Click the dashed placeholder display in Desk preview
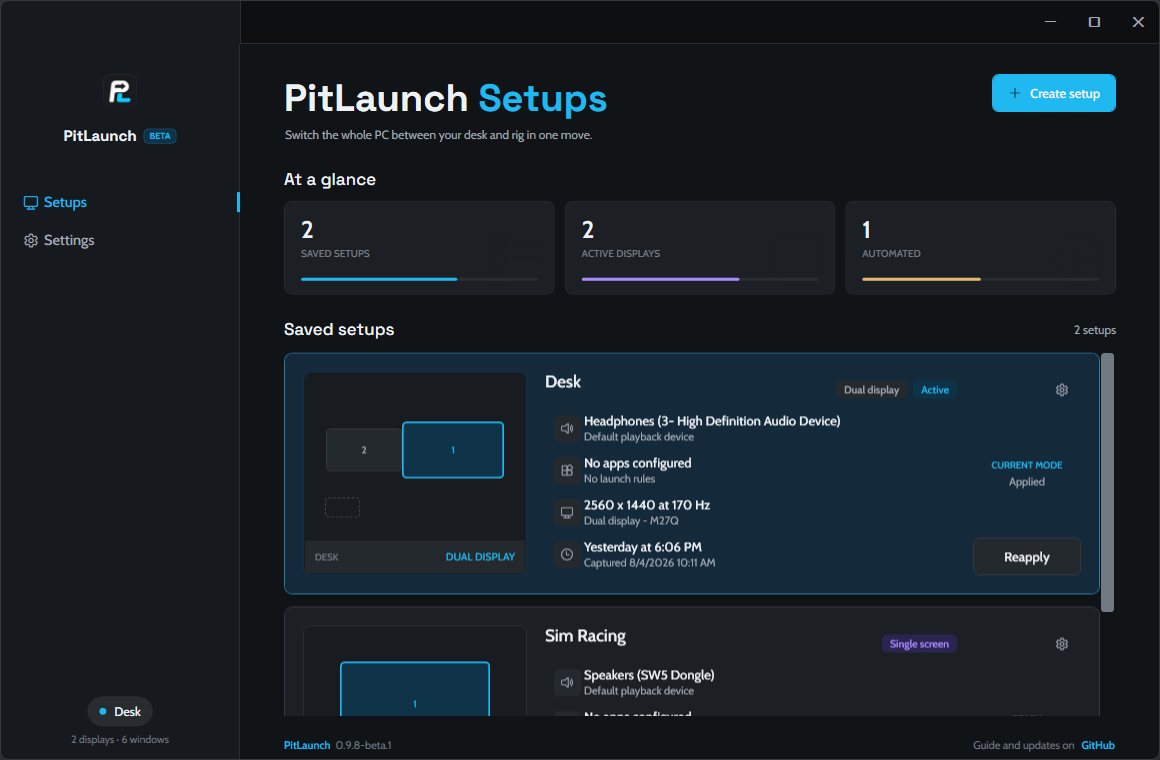The width and height of the screenshot is (1160, 760). point(343,507)
